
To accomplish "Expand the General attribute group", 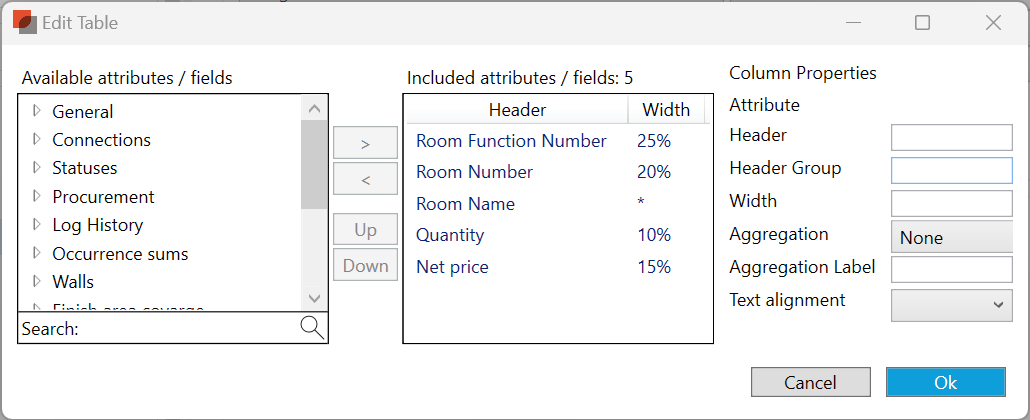I will tap(37, 111).
